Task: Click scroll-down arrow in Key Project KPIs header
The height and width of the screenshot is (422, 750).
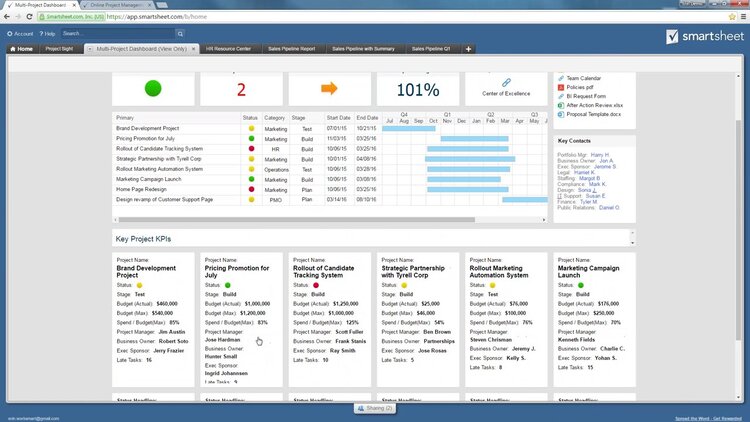Action: click(x=632, y=243)
